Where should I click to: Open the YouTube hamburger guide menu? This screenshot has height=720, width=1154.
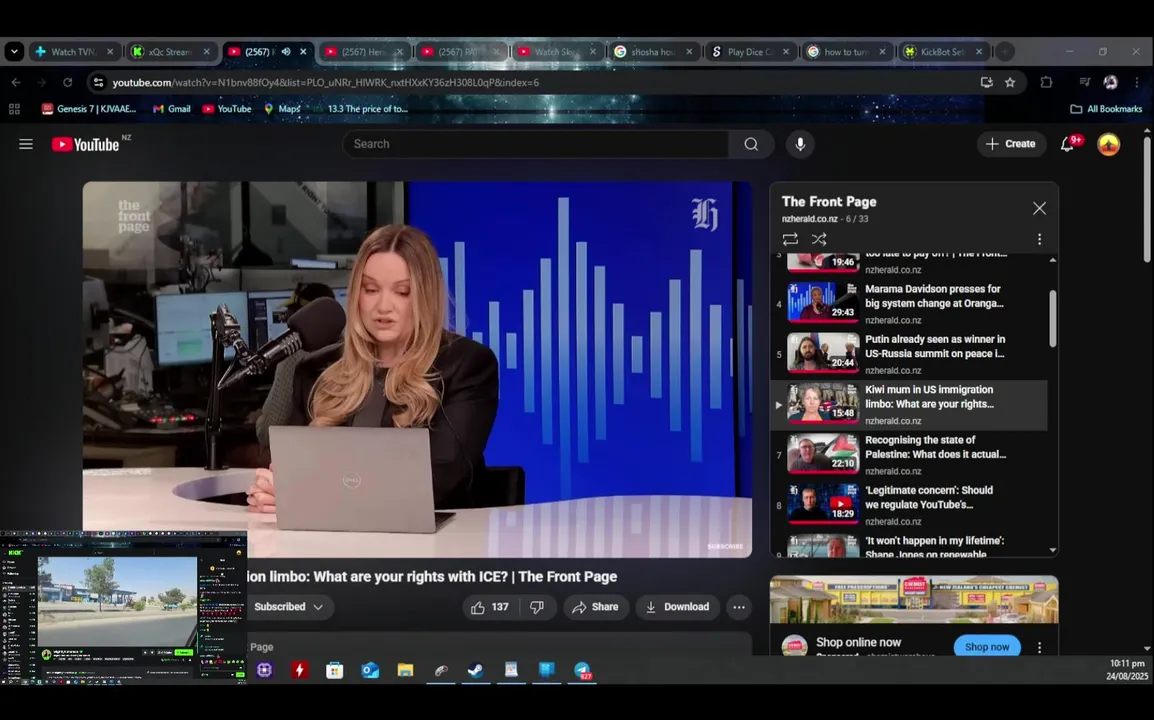[x=26, y=144]
